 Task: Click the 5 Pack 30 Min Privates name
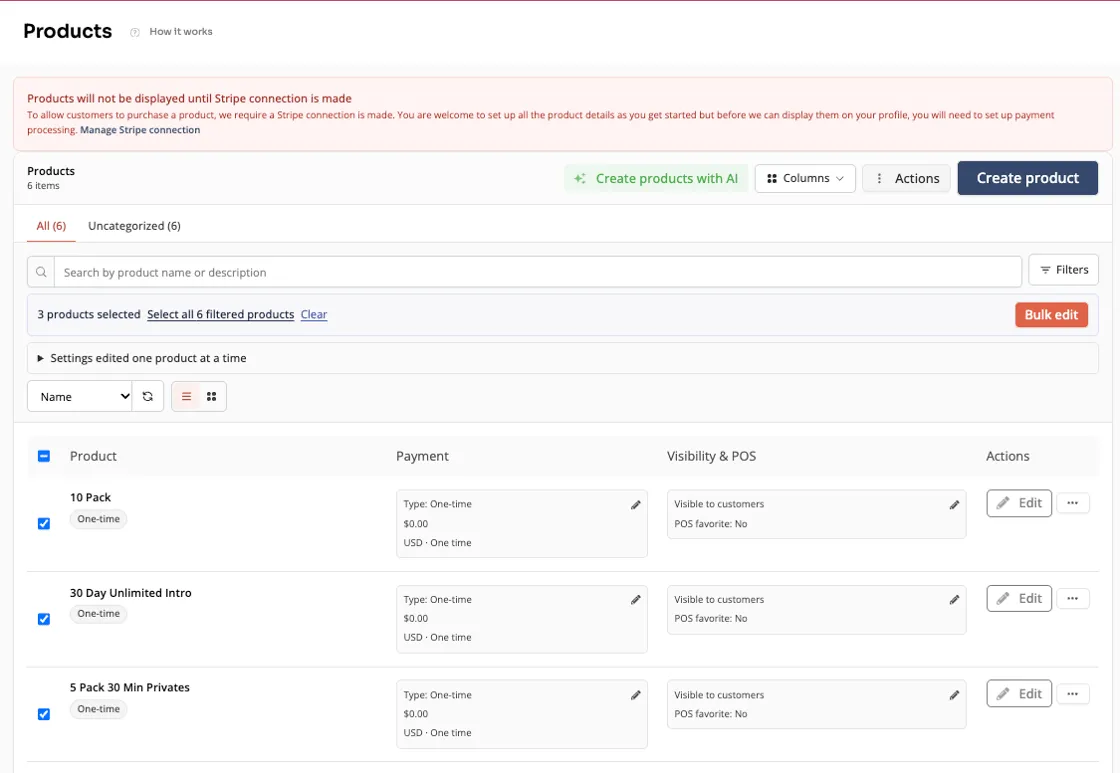click(x=130, y=687)
